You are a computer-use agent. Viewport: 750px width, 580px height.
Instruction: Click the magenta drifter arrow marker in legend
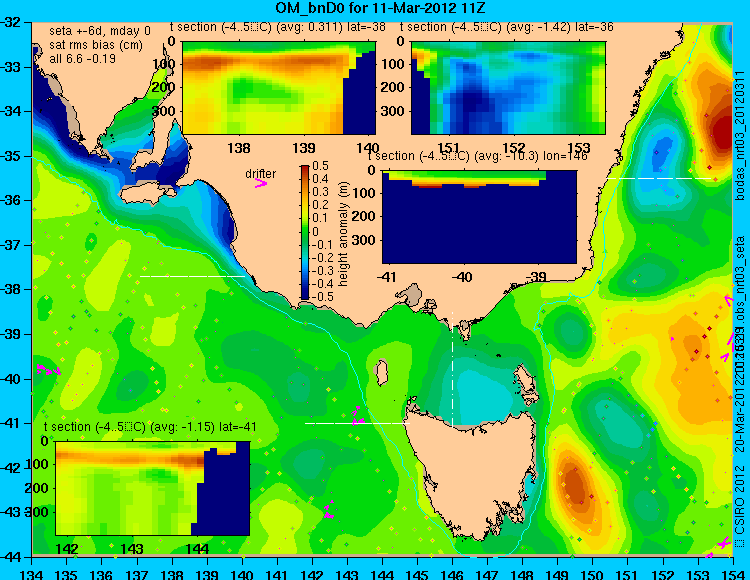pos(261,184)
